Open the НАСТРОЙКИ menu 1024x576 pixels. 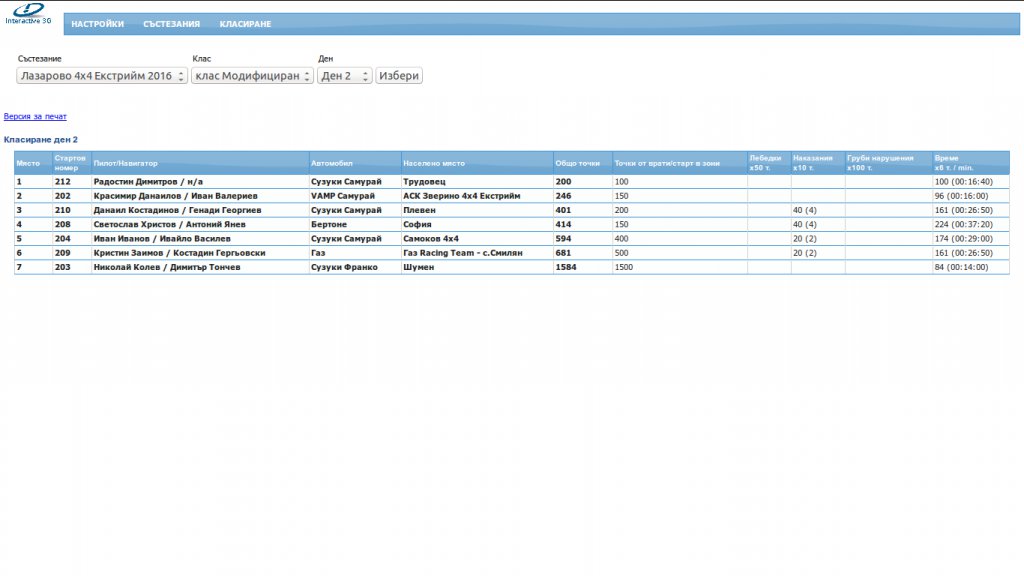[97, 24]
